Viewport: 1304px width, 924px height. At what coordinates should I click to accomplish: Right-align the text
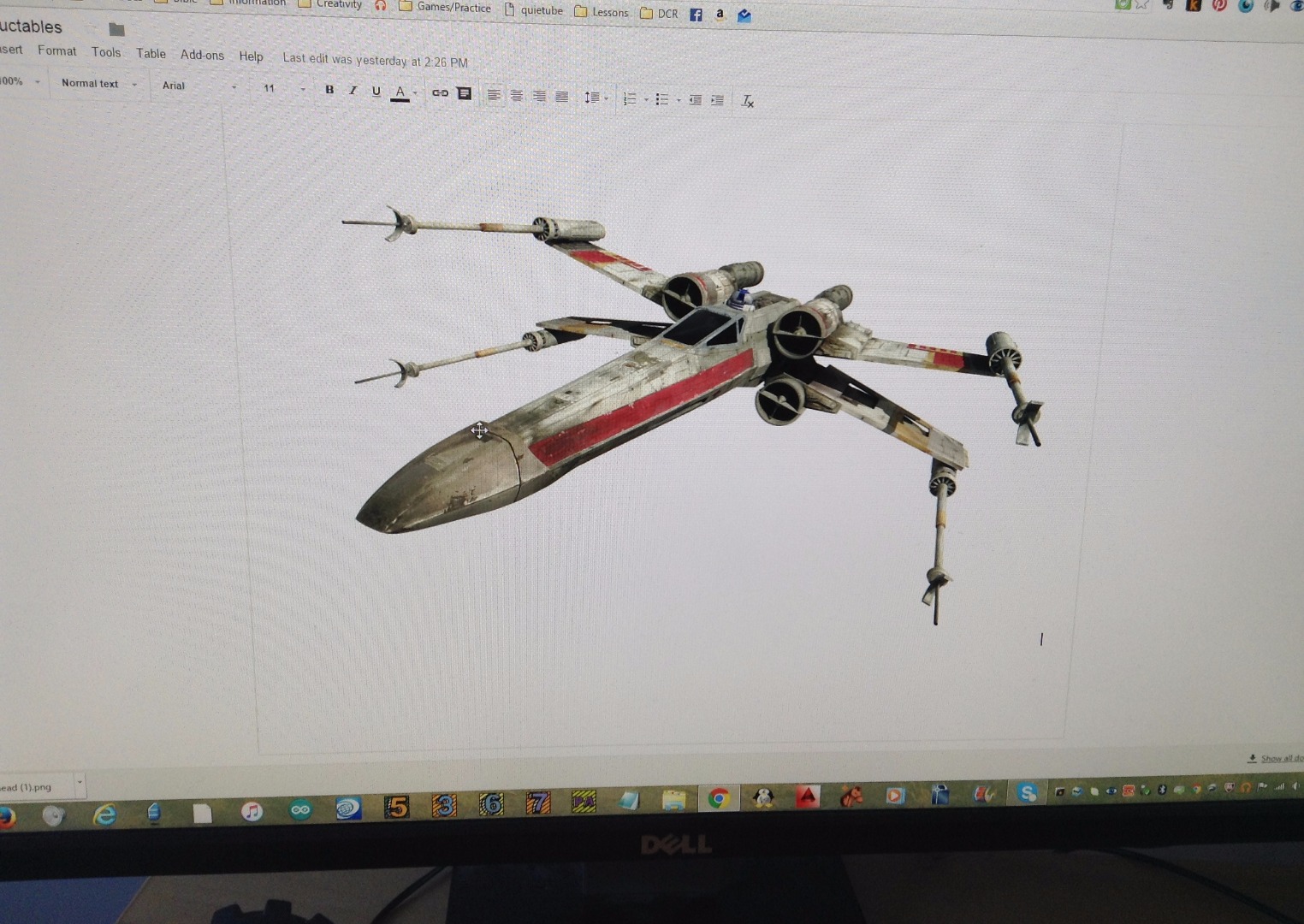(x=539, y=96)
